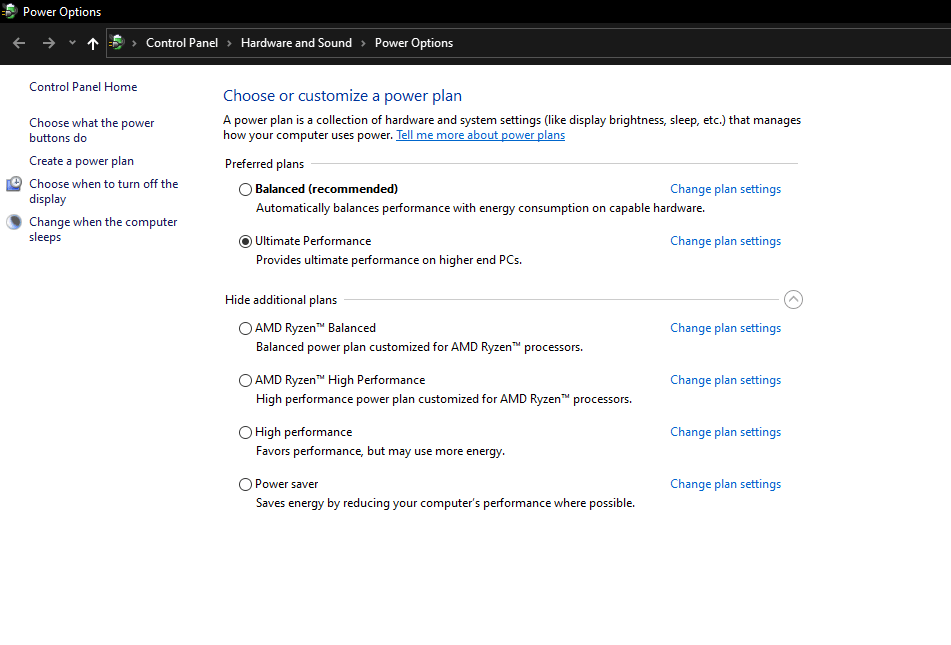Click the shield icon beside display turn-off link
This screenshot has height=645, width=951.
tap(13, 184)
